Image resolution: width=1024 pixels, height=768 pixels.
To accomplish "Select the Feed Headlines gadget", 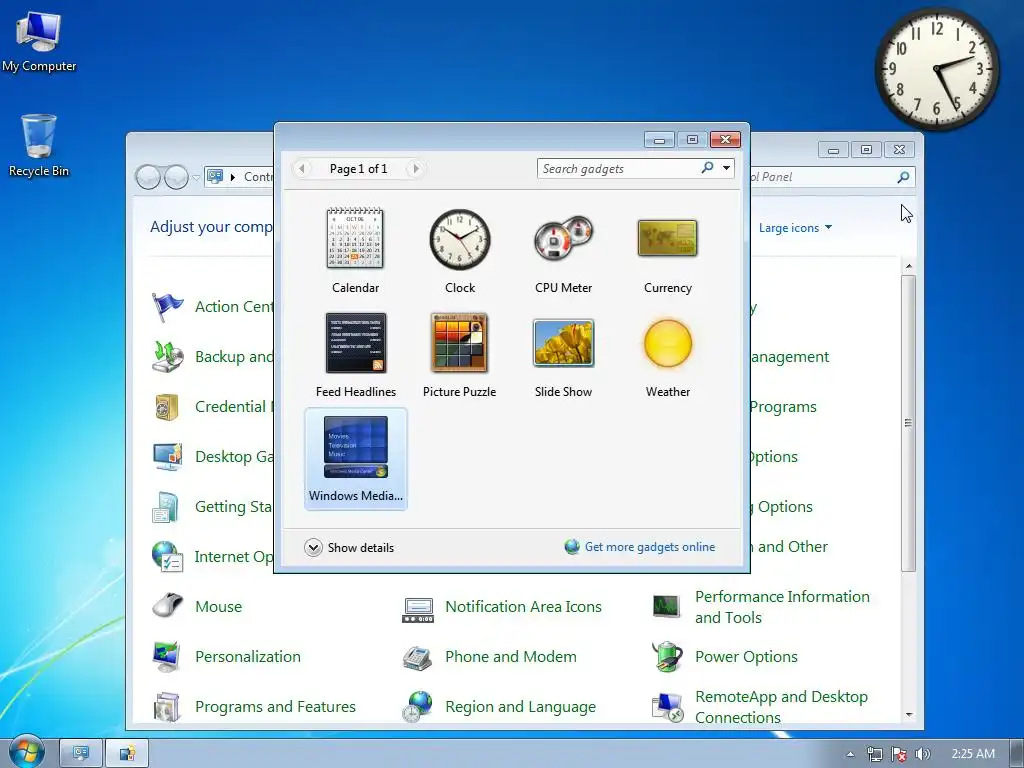I will pos(356,355).
